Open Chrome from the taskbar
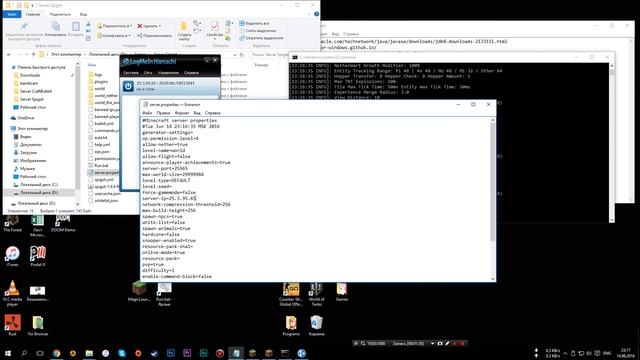 (x=56, y=353)
